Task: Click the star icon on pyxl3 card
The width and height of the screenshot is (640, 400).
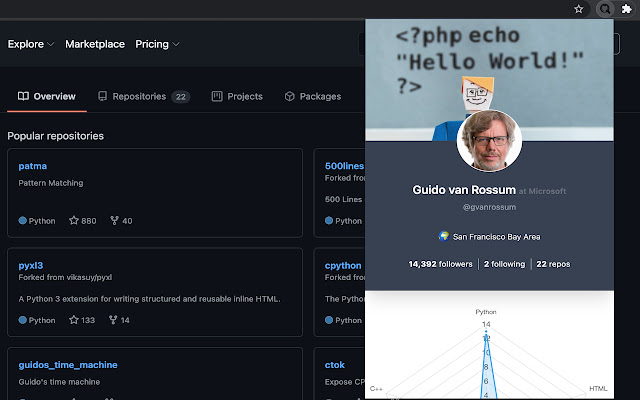Action: pyautogui.click(x=73, y=320)
